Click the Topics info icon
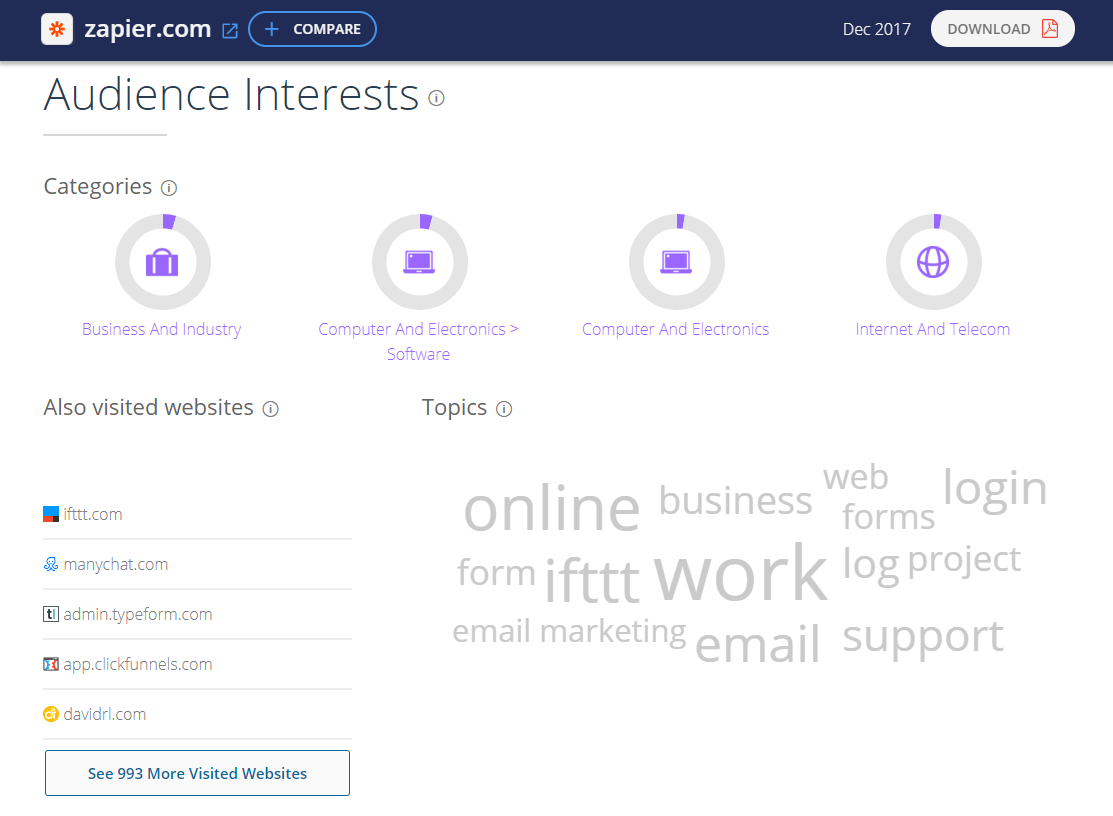 (504, 409)
